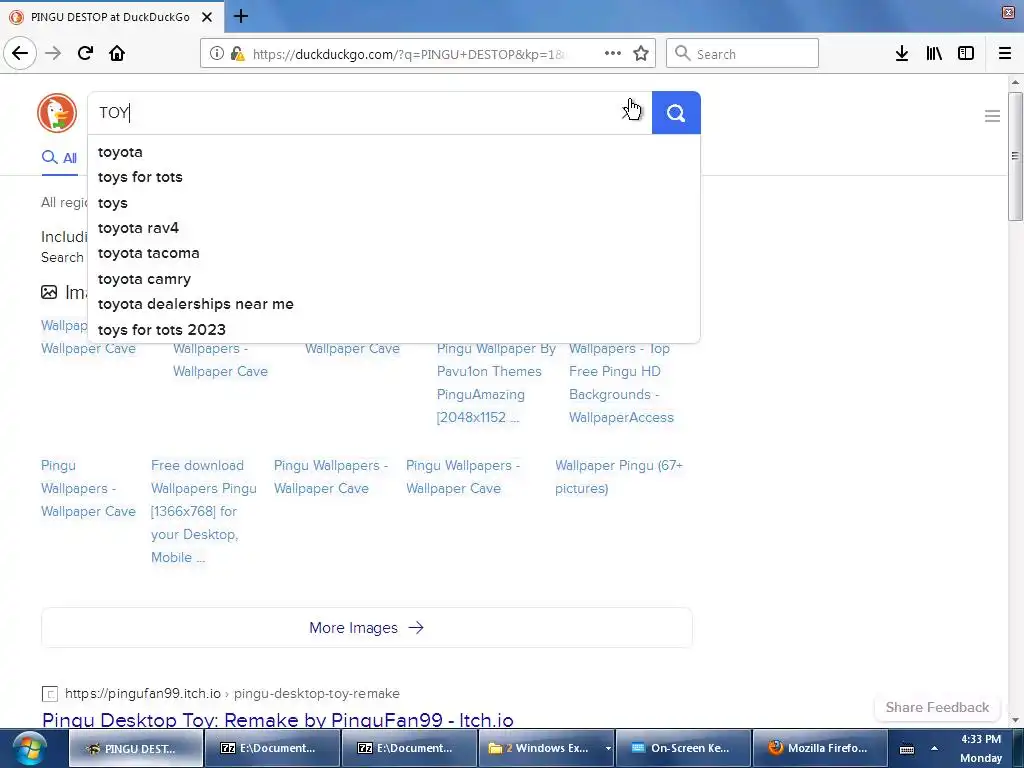Click the Share Feedback button
Viewport: 1024px width, 768px height.
937,707
